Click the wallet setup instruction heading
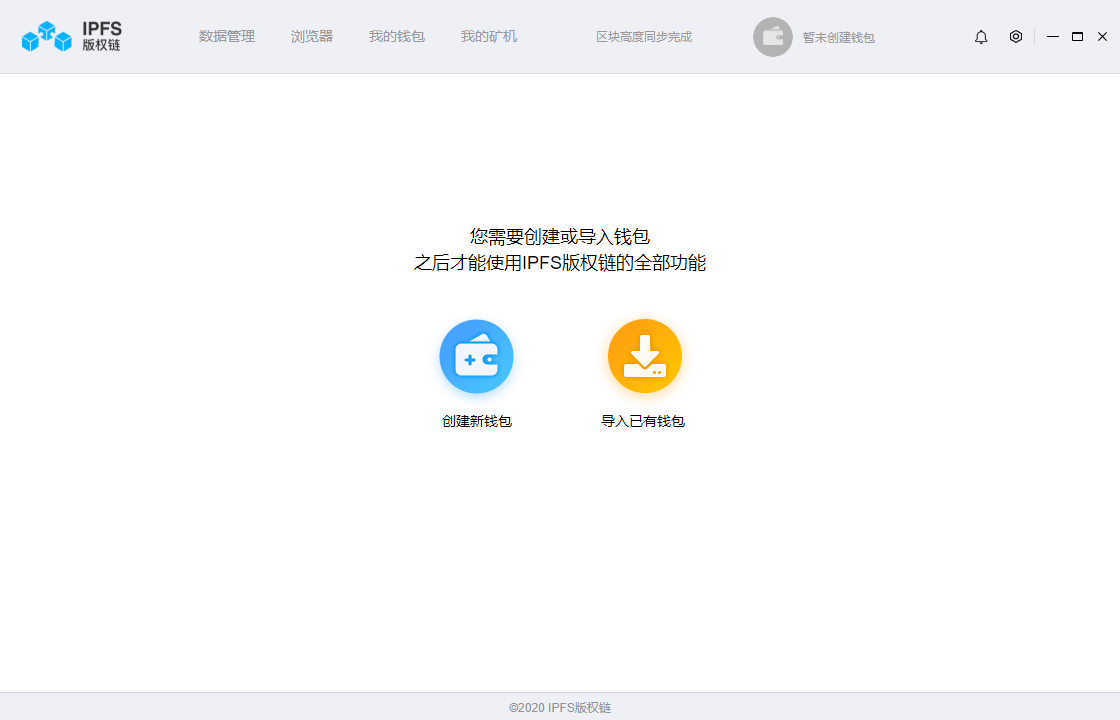This screenshot has width=1120, height=720. [x=560, y=248]
